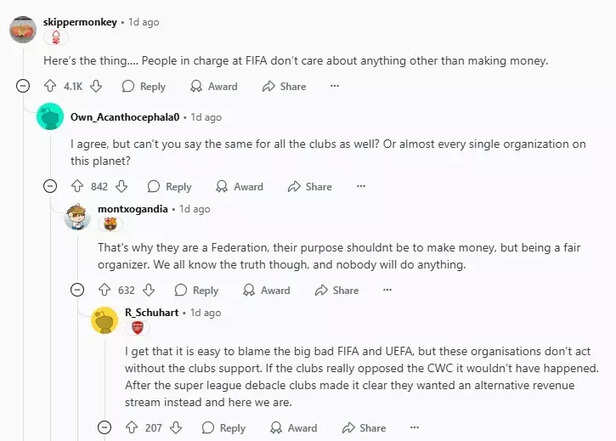This screenshot has height=441, width=616.
Task: Downvote R_Schuhart's comment with 207 votes
Action: click(175, 428)
